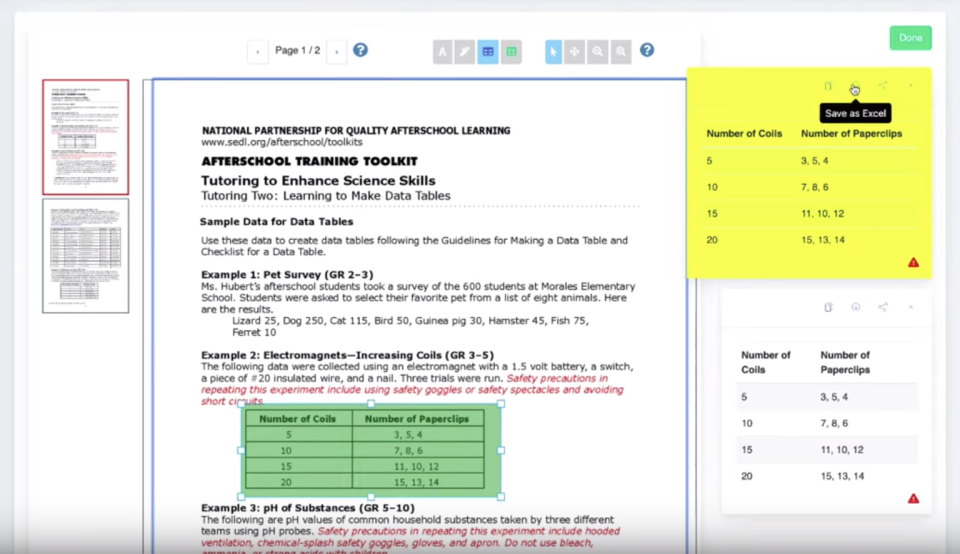
Task: Click the green Done button
Action: [910, 38]
